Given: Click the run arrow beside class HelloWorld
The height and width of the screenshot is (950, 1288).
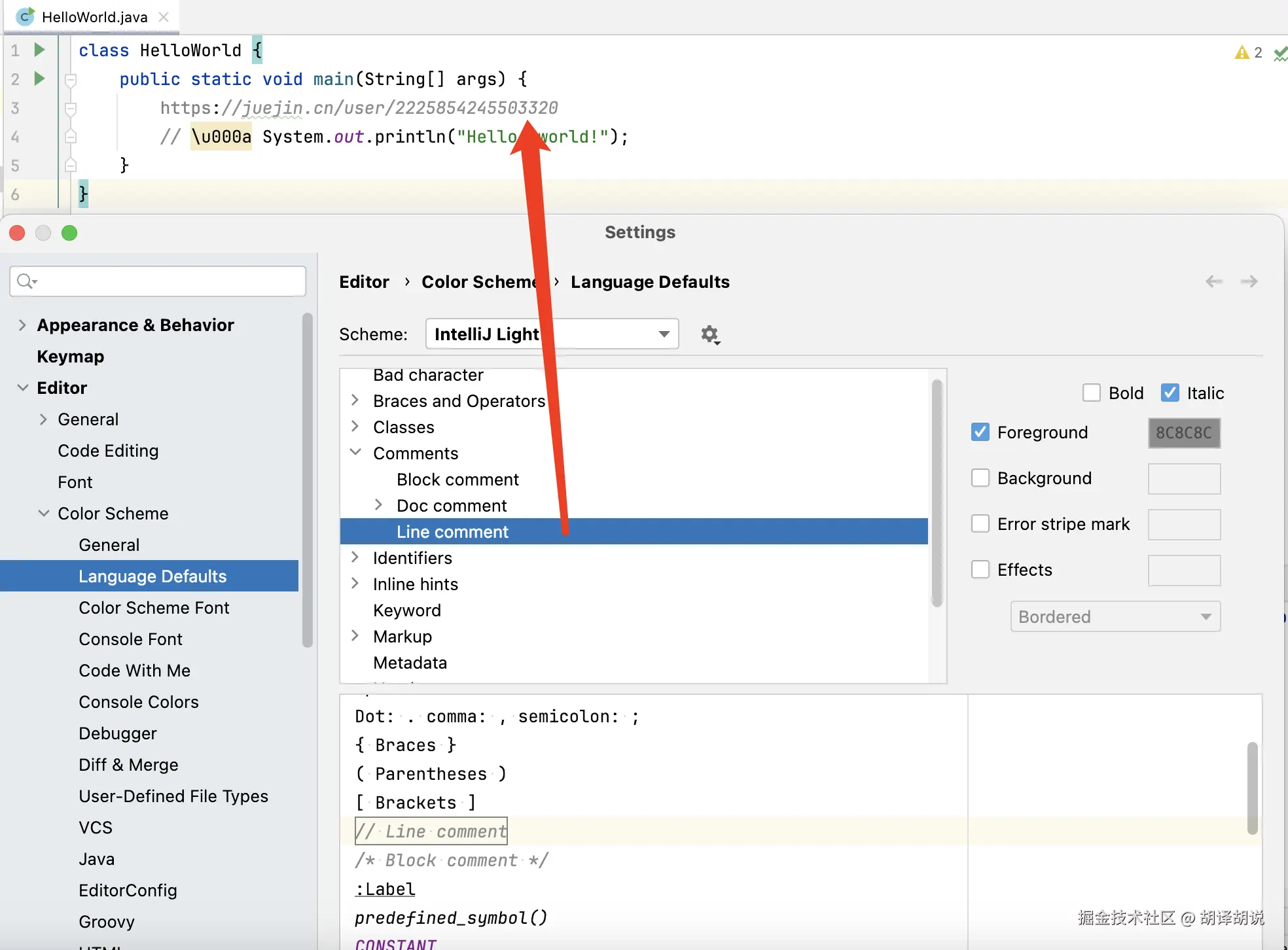Looking at the screenshot, I should (x=39, y=50).
